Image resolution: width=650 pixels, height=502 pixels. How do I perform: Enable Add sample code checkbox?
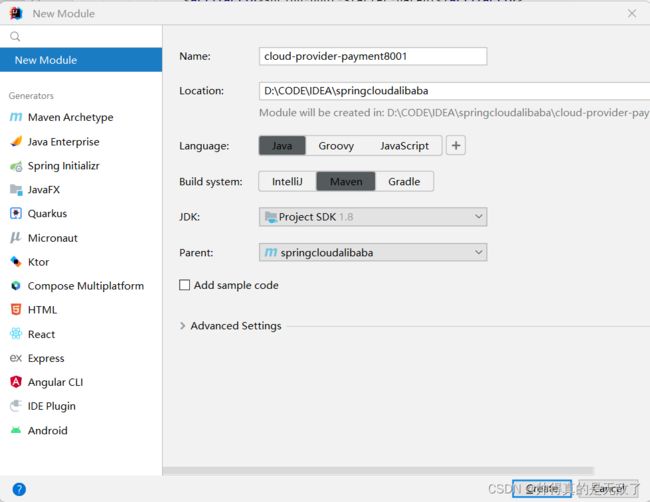click(184, 285)
